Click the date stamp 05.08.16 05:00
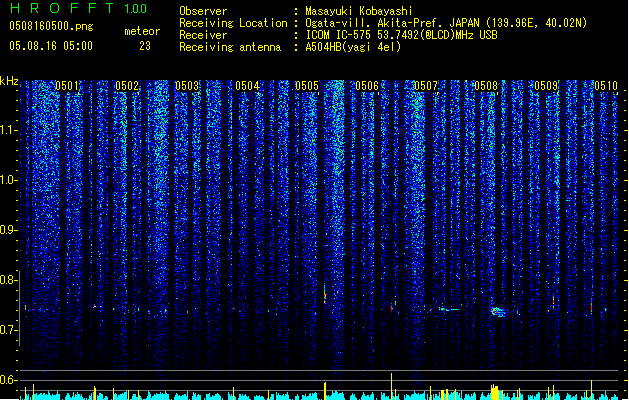Image resolution: width=629 pixels, height=400 pixels. tap(51, 46)
